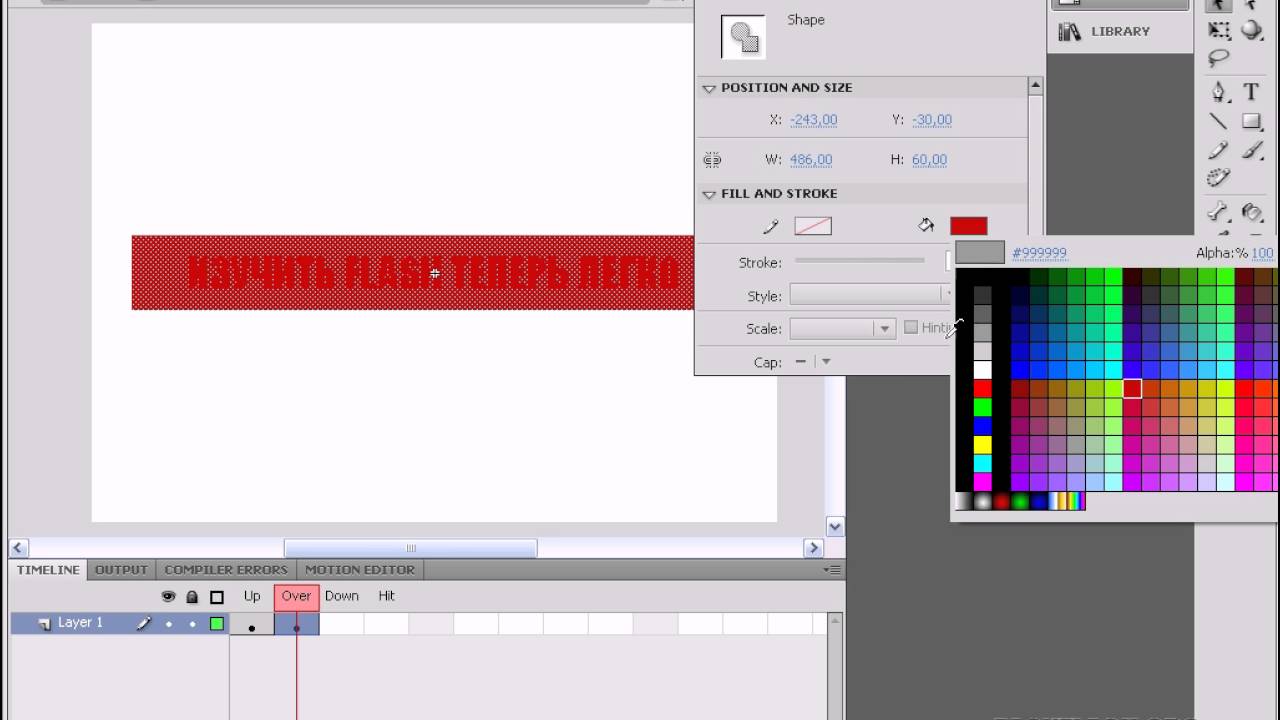The image size is (1280, 720).
Task: Switch to the Output tab
Action: (x=121, y=570)
